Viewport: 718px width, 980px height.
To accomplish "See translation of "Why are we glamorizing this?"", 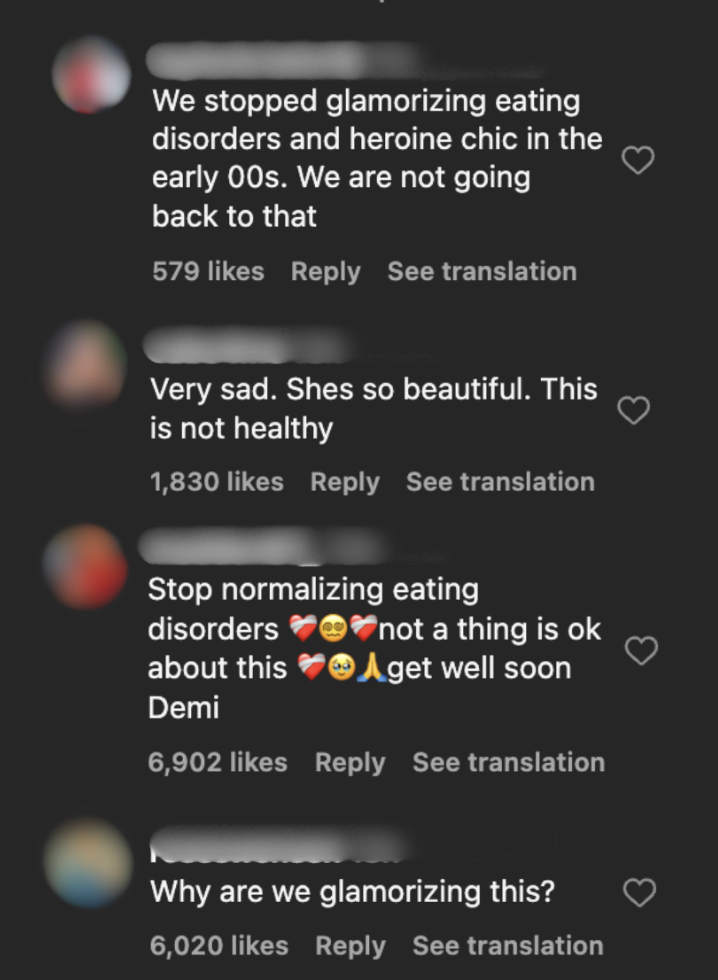I will click(x=507, y=945).
